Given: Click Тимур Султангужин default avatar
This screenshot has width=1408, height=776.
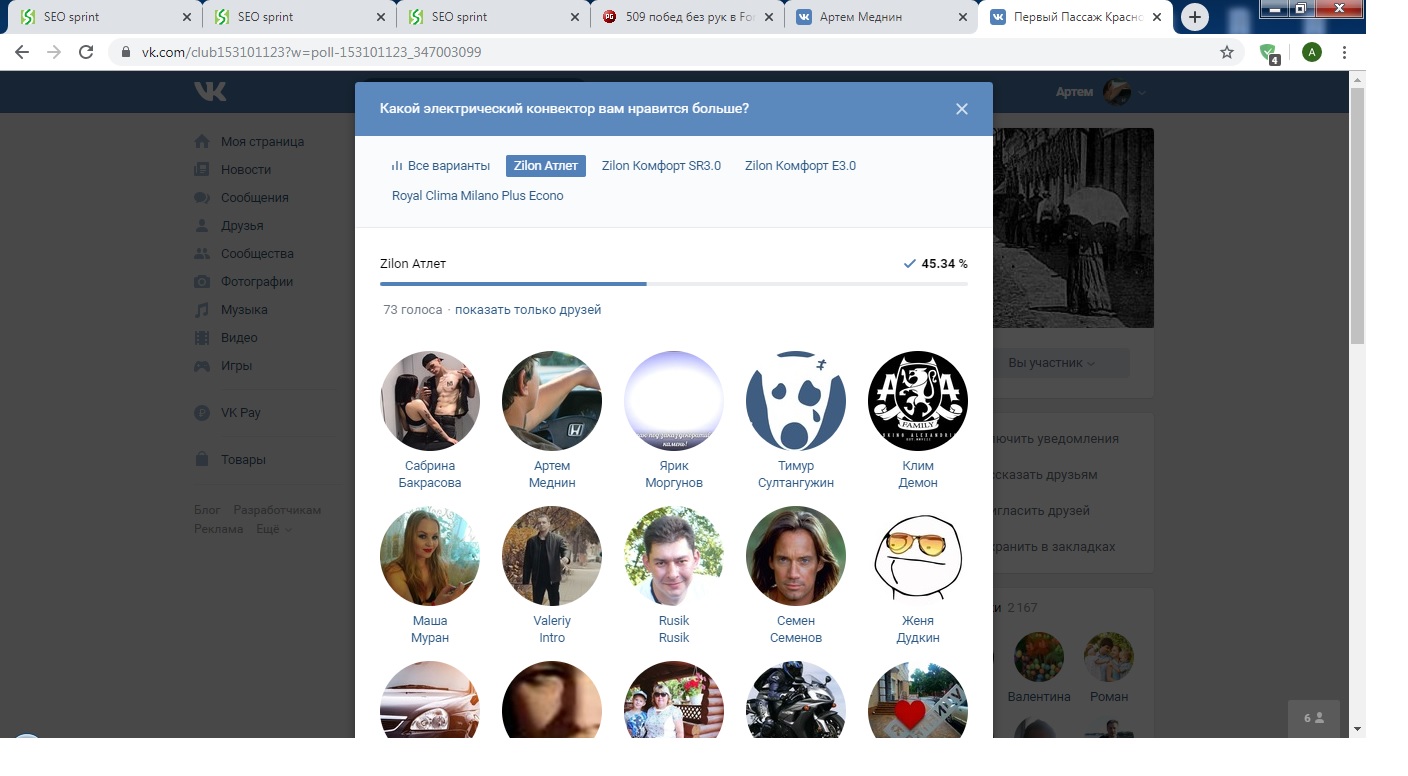Looking at the screenshot, I should pyautogui.click(x=796, y=401).
